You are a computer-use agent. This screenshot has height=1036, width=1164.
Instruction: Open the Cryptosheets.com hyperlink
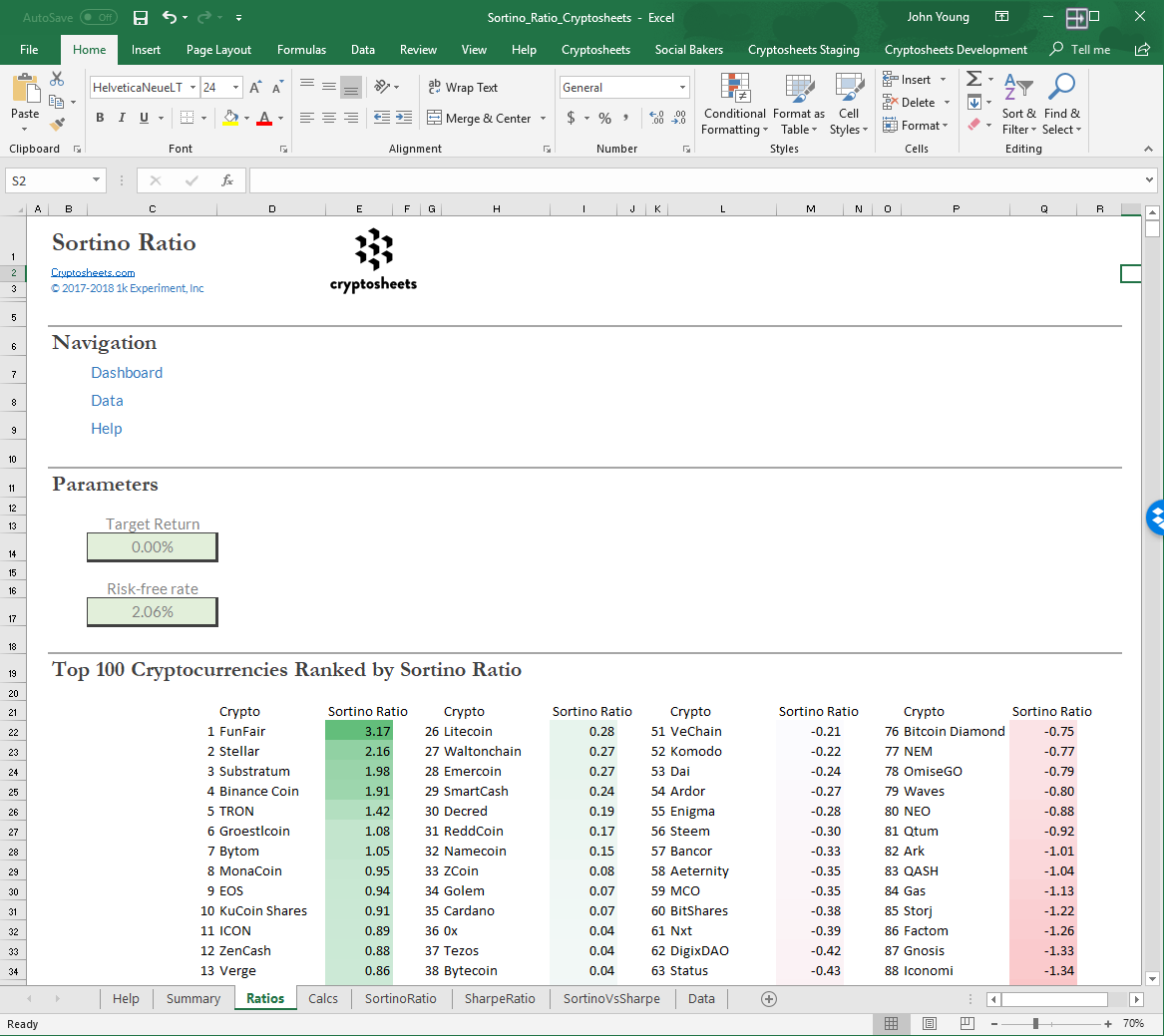tap(93, 272)
